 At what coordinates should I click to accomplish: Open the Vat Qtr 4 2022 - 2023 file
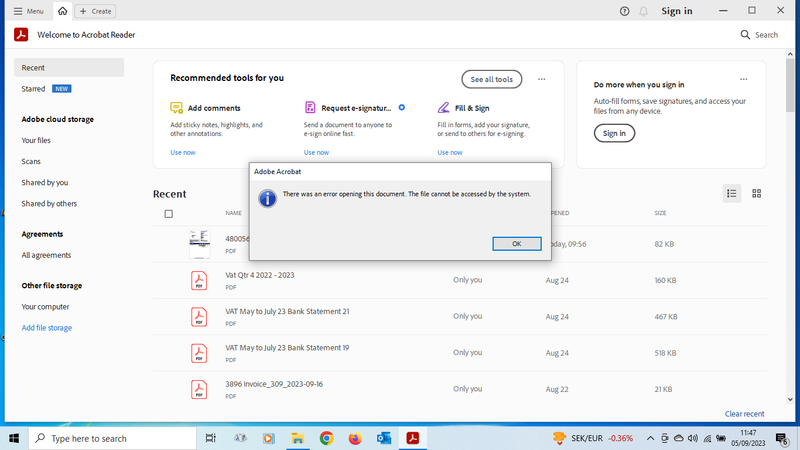(x=260, y=275)
